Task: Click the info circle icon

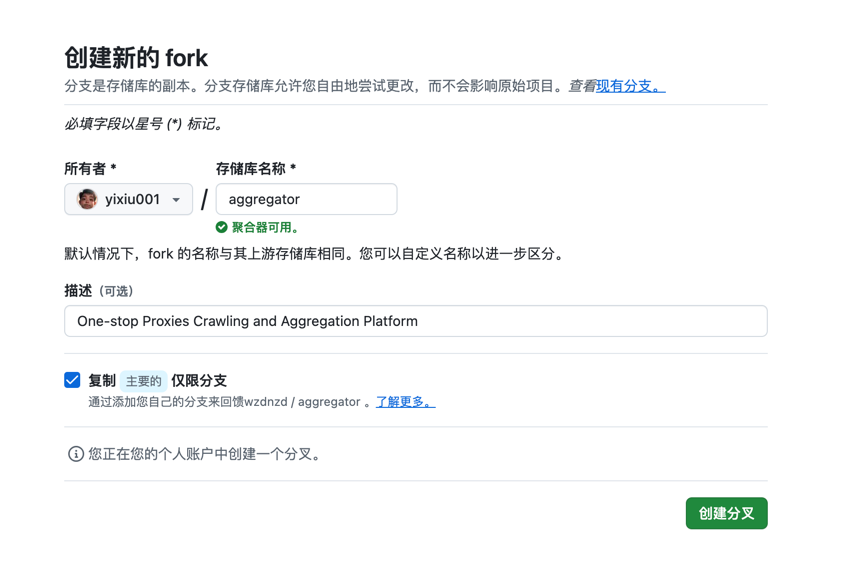Action: [x=75, y=454]
